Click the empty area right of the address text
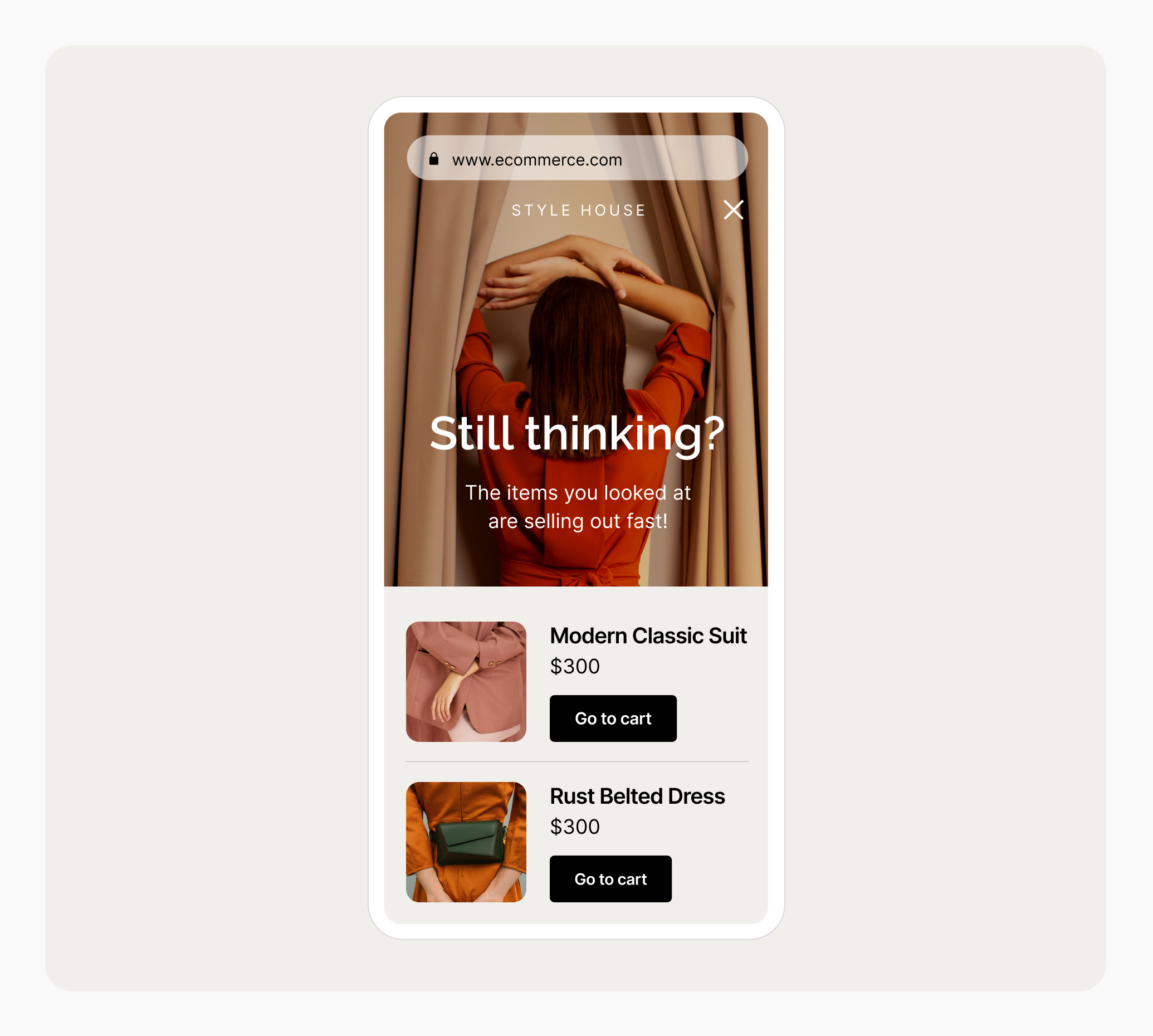1153x1036 pixels. point(683,158)
